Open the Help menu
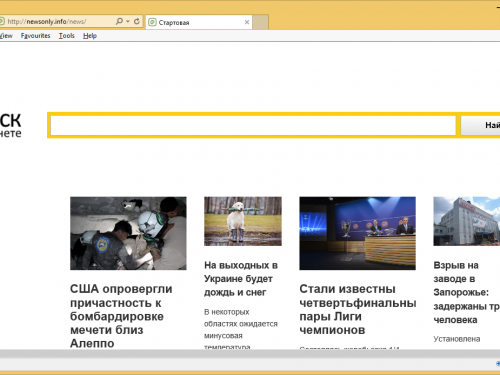 [x=90, y=36]
